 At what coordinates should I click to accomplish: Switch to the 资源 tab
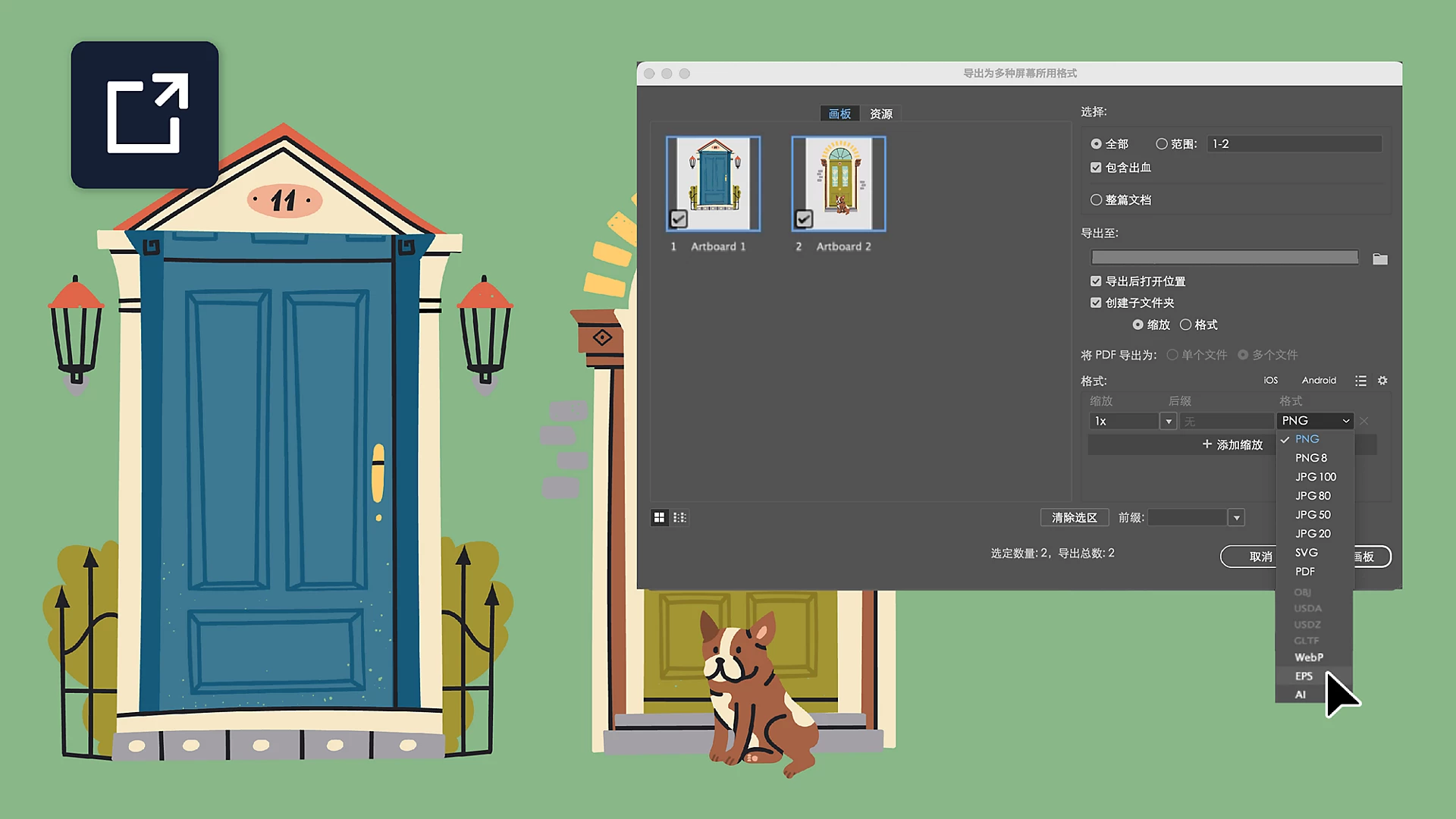[x=880, y=114]
